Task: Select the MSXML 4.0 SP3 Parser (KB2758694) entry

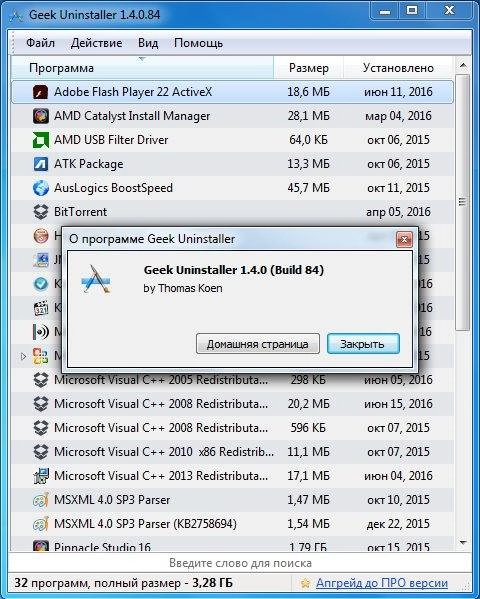Action: [232, 524]
